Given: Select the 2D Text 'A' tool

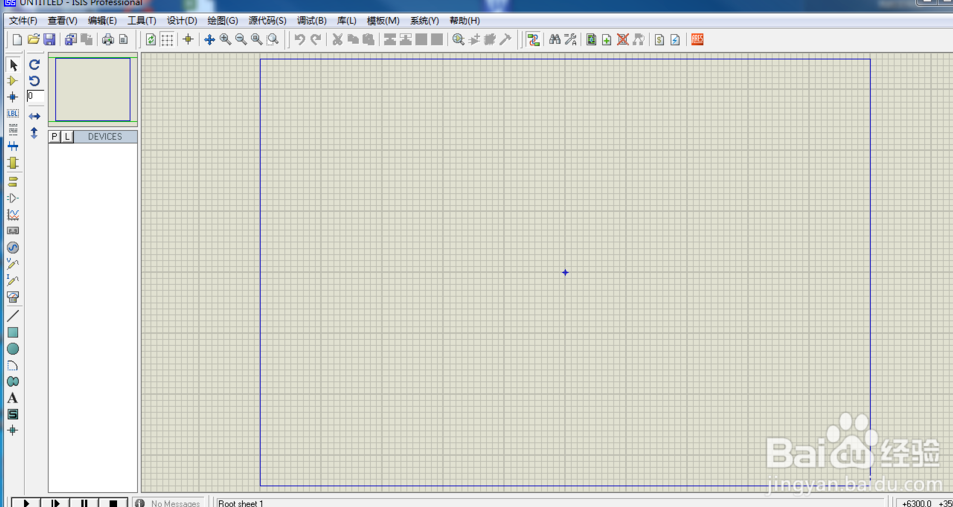Looking at the screenshot, I should [13, 398].
